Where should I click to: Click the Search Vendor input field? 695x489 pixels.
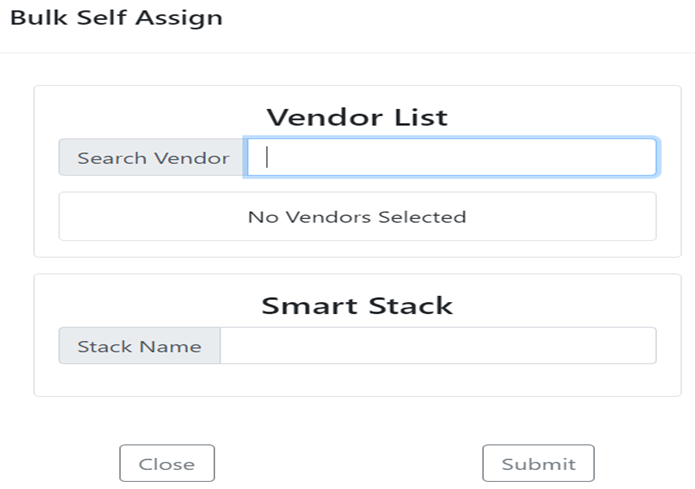click(452, 157)
